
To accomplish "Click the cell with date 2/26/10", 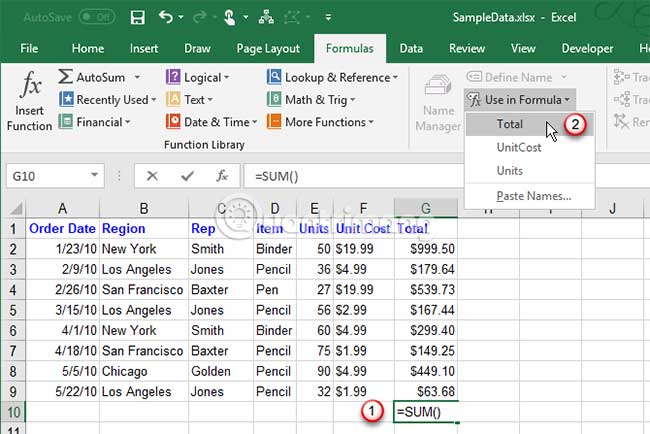I will tap(63, 289).
